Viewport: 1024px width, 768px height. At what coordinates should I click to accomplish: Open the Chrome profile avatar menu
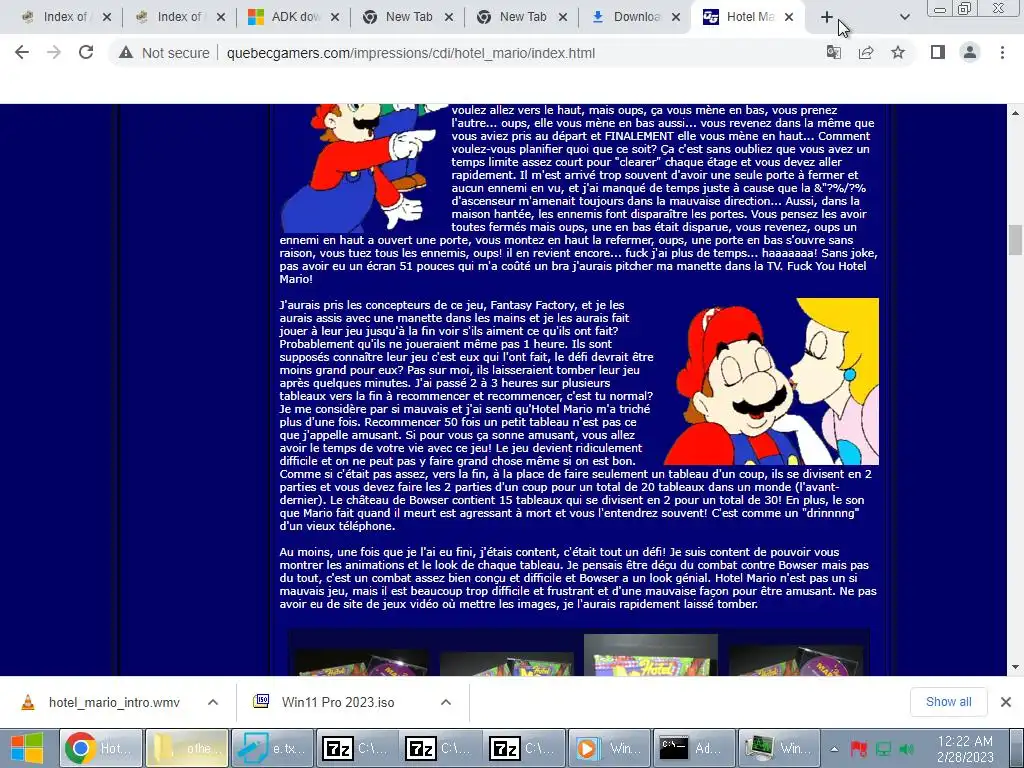pyautogui.click(x=970, y=52)
